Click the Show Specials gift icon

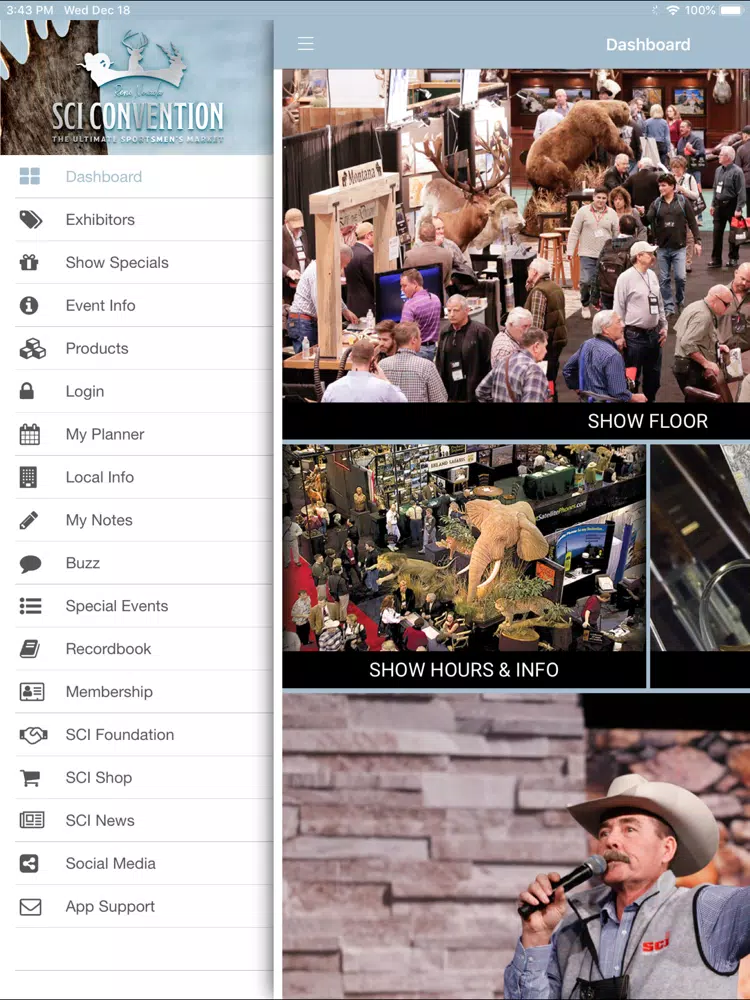[29, 263]
